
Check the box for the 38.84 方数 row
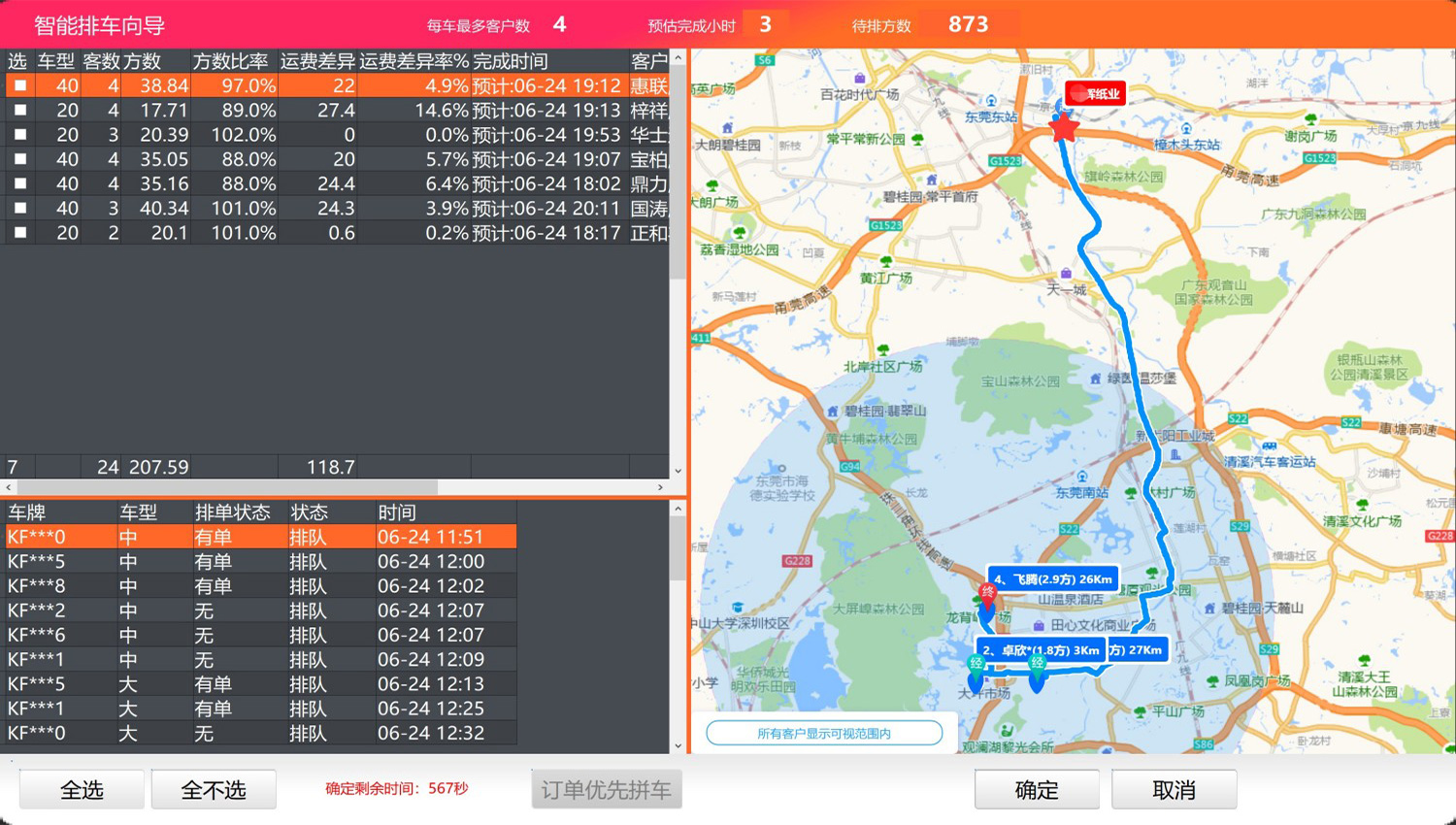(x=19, y=85)
